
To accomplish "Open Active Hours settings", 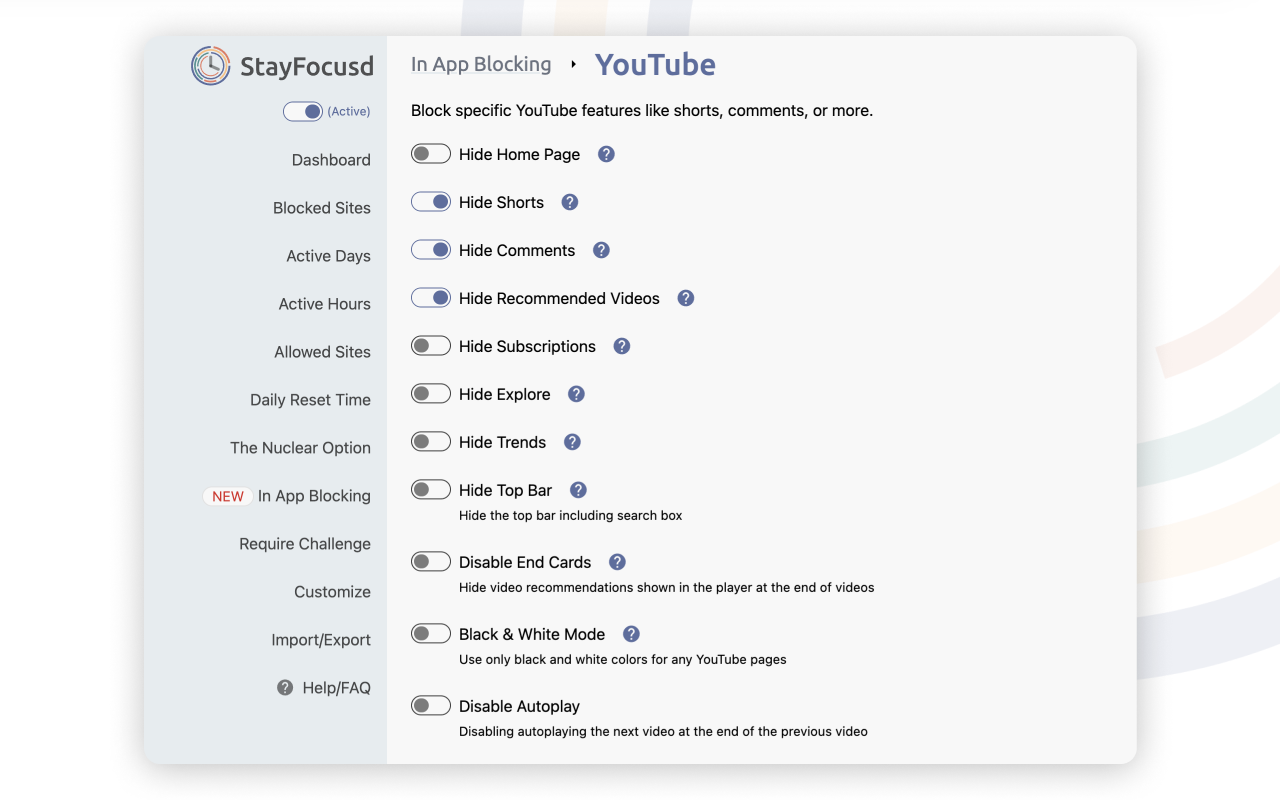I will coord(324,304).
